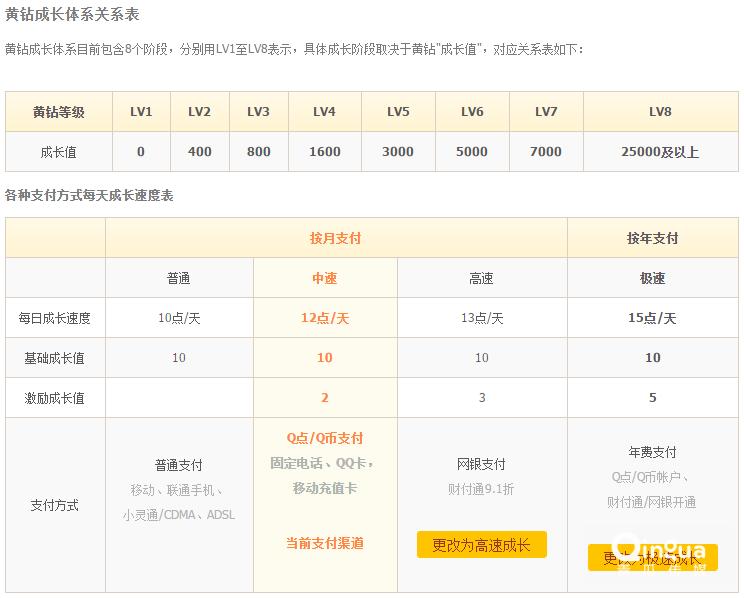Viewport: 744px width, 598px height.
Task: Select the 按年支付 header
Action: pos(652,238)
